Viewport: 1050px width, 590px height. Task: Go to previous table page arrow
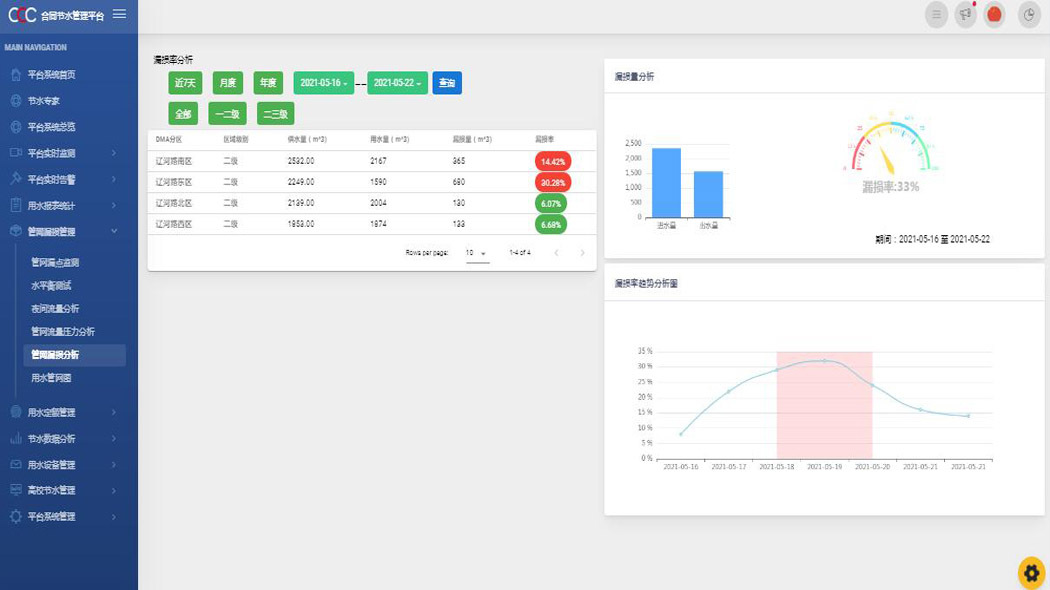pyautogui.click(x=556, y=252)
